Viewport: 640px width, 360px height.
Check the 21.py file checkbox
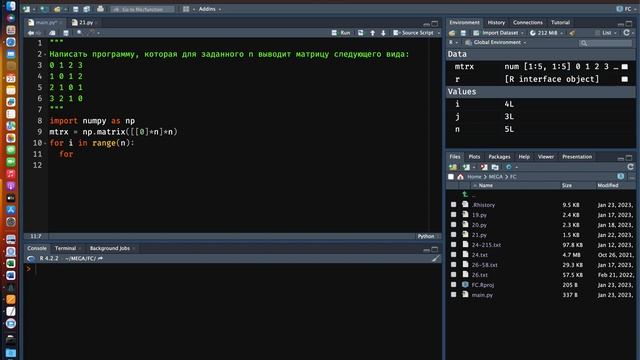(453, 235)
